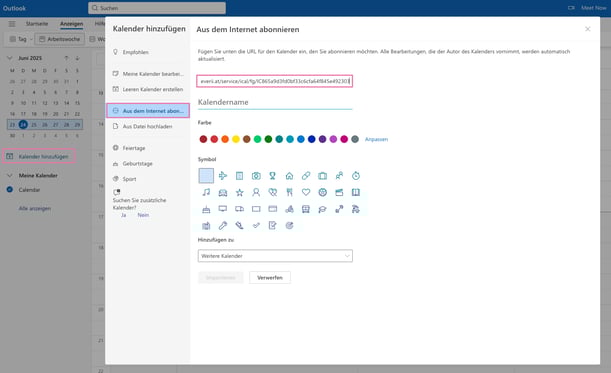This screenshot has width=611, height=373.
Task: Choose the bus calendar symbol
Action: 306,209
